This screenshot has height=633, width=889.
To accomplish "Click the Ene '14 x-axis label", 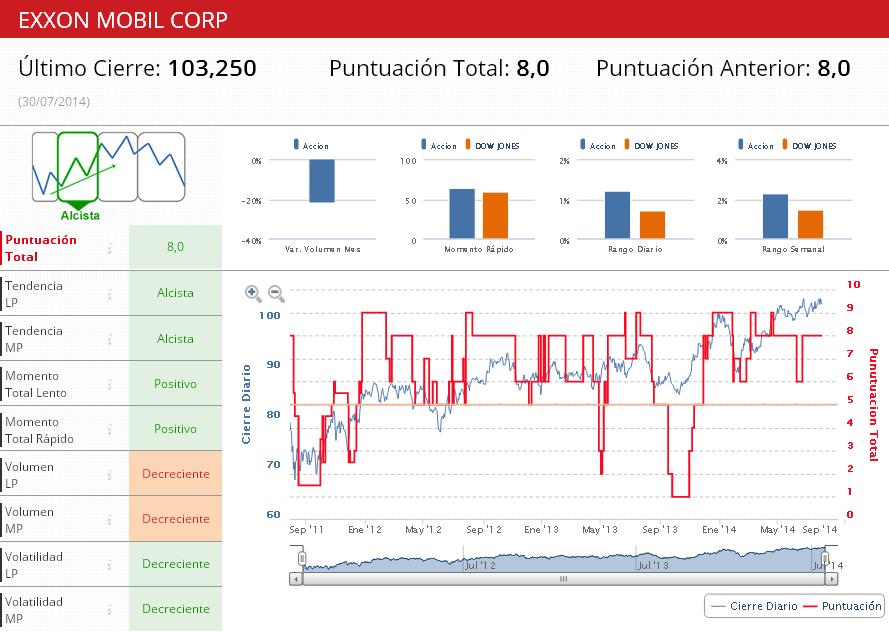I will tap(719, 530).
